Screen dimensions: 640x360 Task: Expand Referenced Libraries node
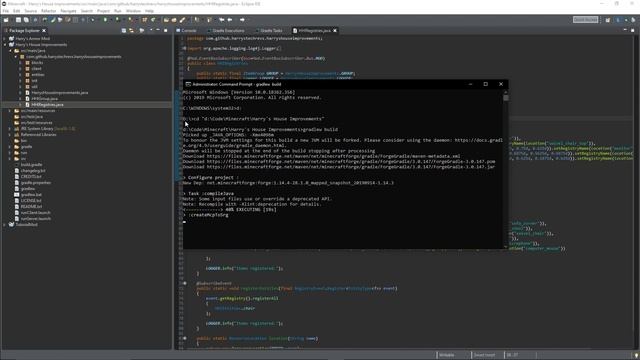(10, 135)
